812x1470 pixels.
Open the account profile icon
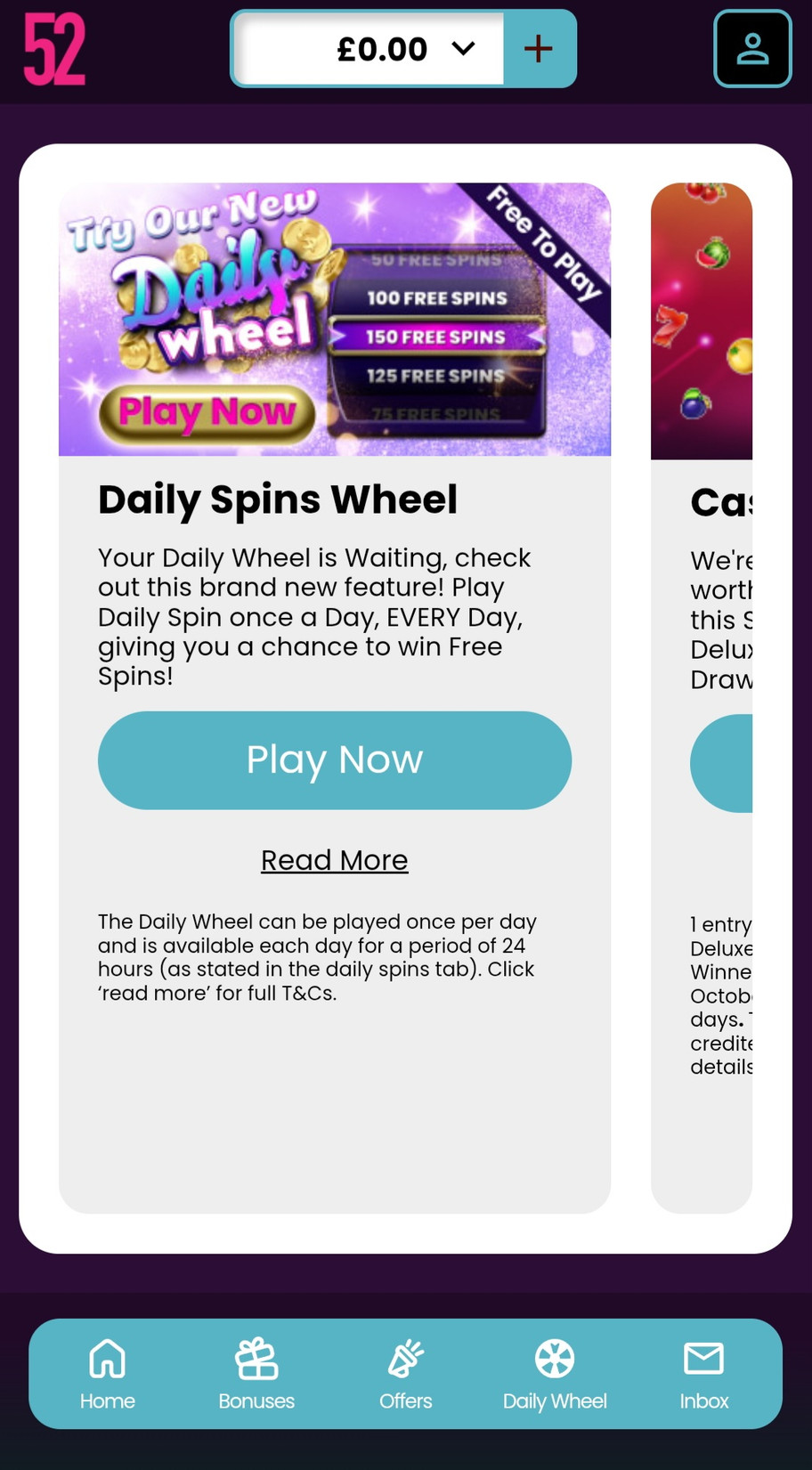[x=752, y=49]
